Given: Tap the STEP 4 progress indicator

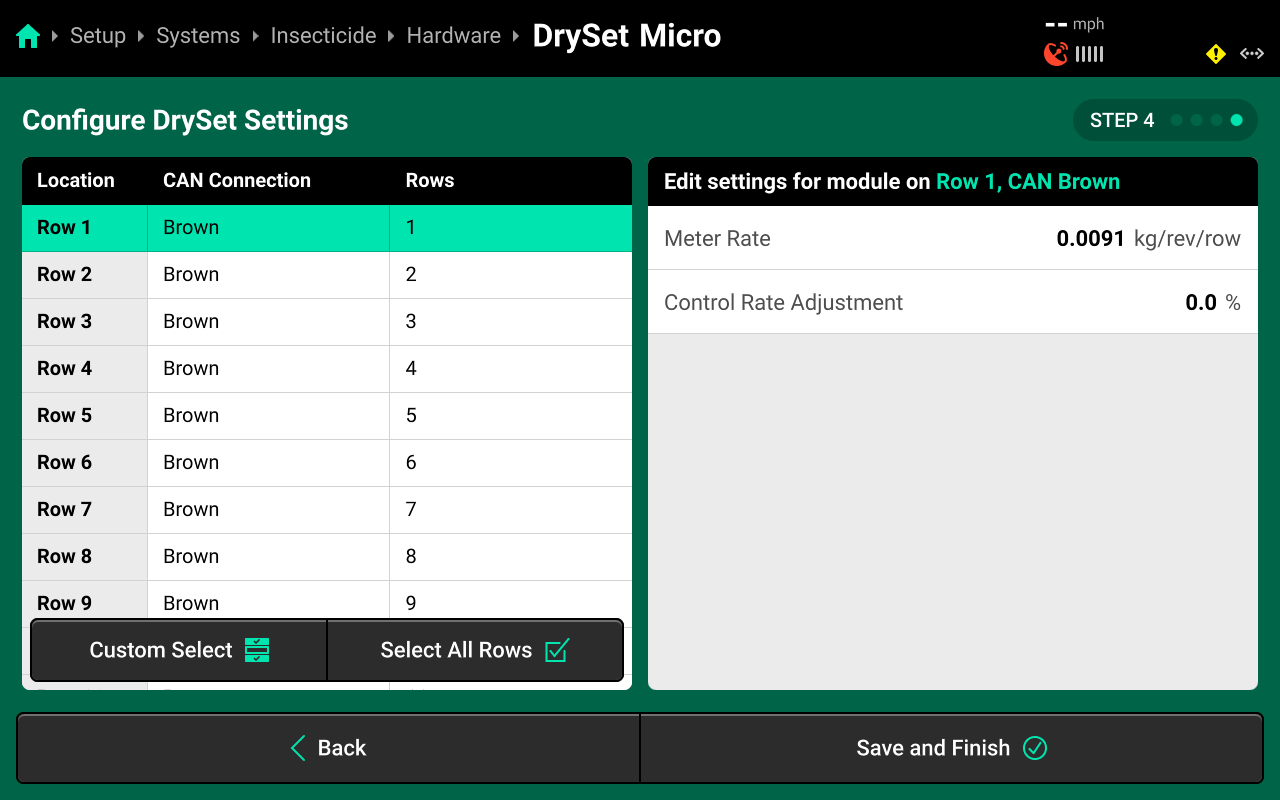Looking at the screenshot, I should click(x=1165, y=120).
